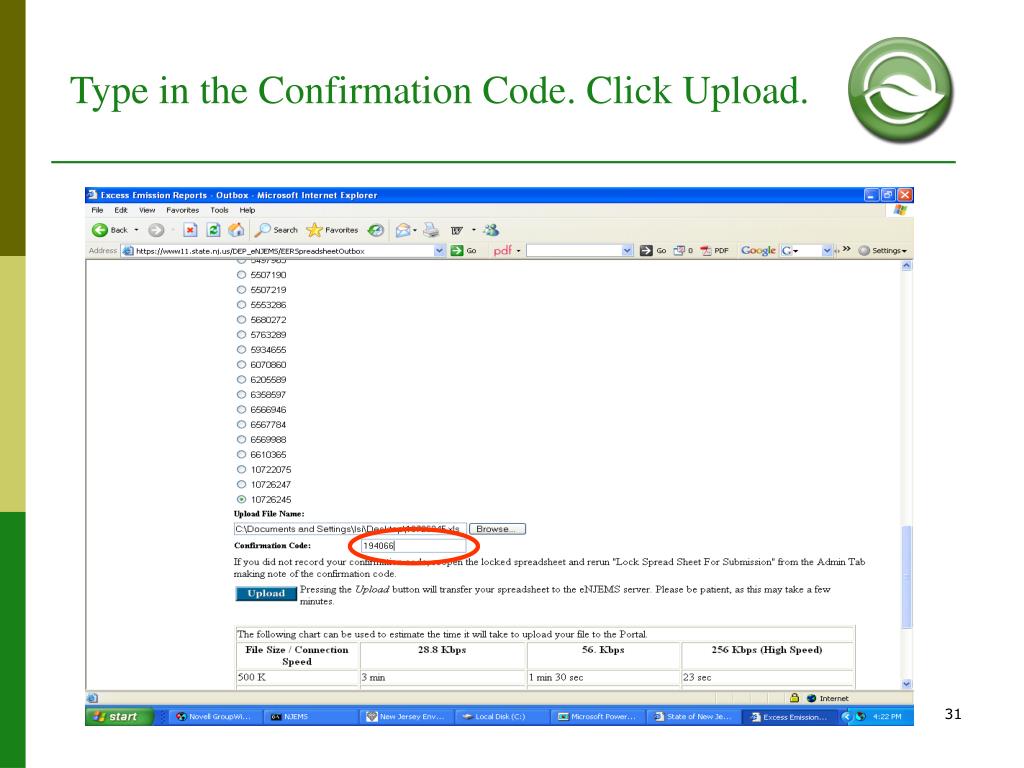The width and height of the screenshot is (1024, 768).
Task: Open the Back button history dropdown arrow
Action: pos(136,231)
